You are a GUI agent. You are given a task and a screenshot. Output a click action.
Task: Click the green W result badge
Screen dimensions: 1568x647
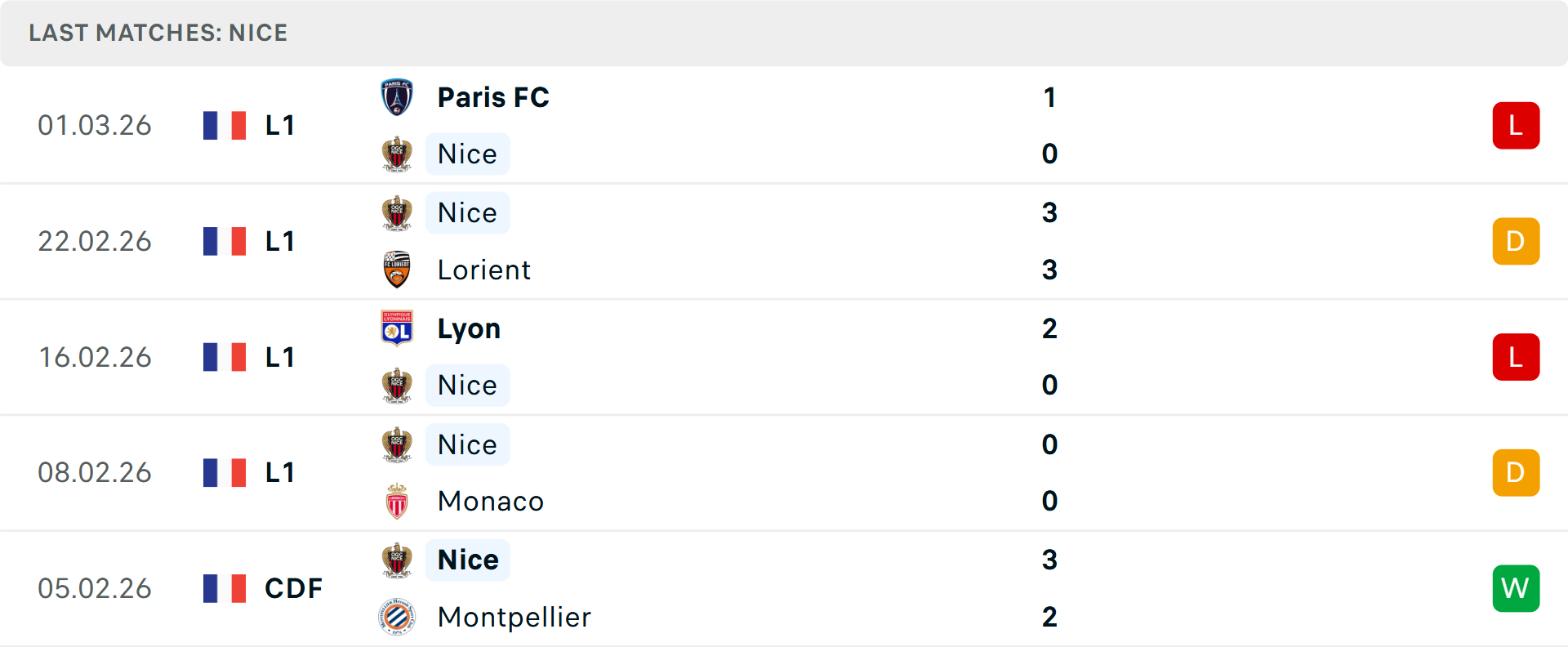(1516, 588)
